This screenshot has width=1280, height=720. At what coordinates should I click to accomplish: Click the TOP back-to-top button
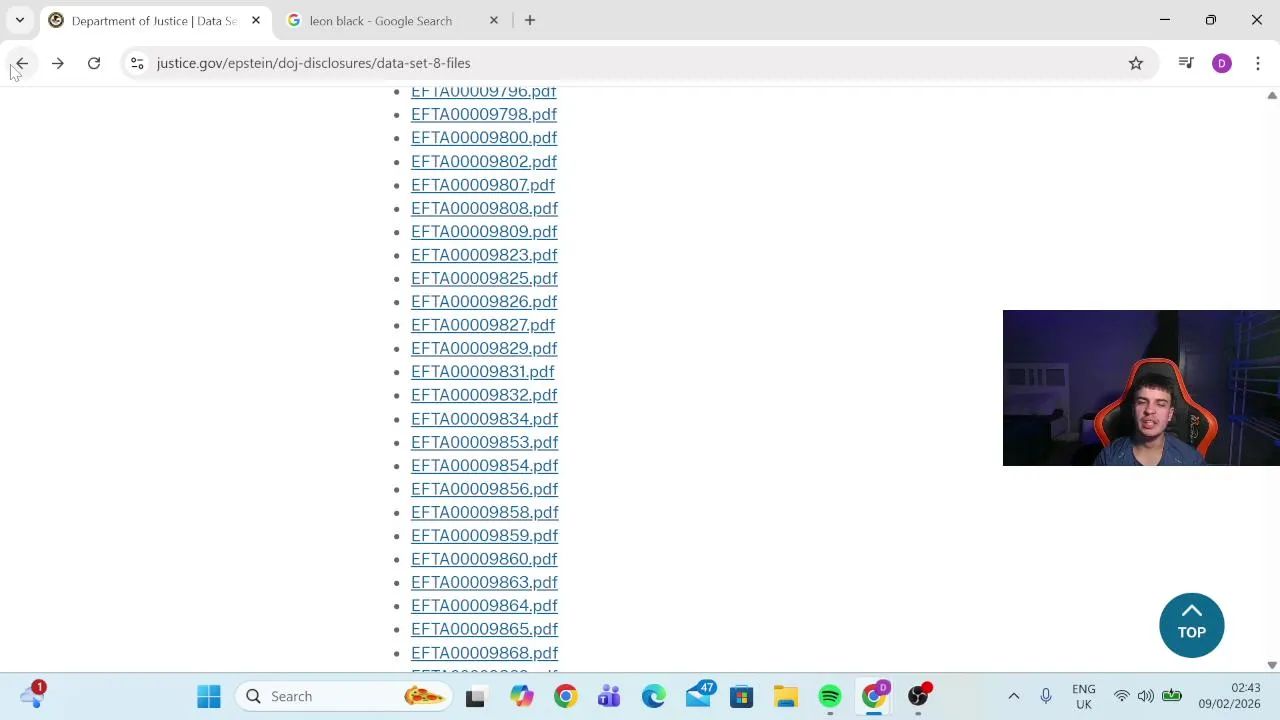tap(1191, 625)
